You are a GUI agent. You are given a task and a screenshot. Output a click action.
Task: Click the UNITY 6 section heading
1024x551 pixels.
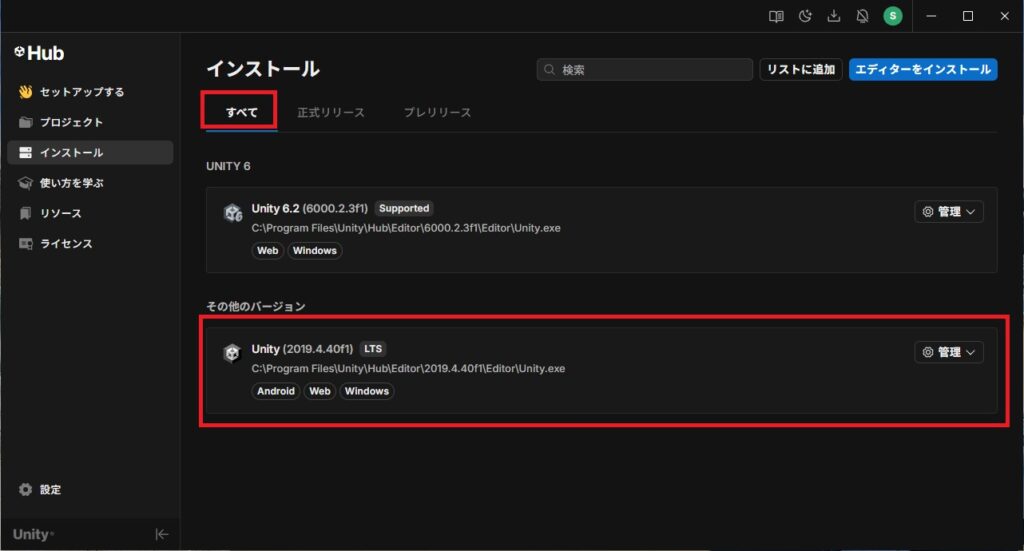tap(228, 166)
